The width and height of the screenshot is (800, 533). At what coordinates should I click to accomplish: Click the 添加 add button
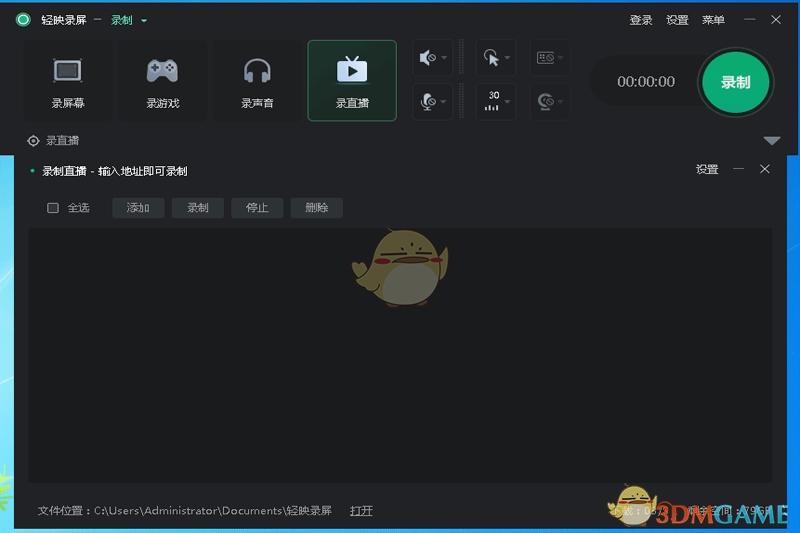pos(138,208)
